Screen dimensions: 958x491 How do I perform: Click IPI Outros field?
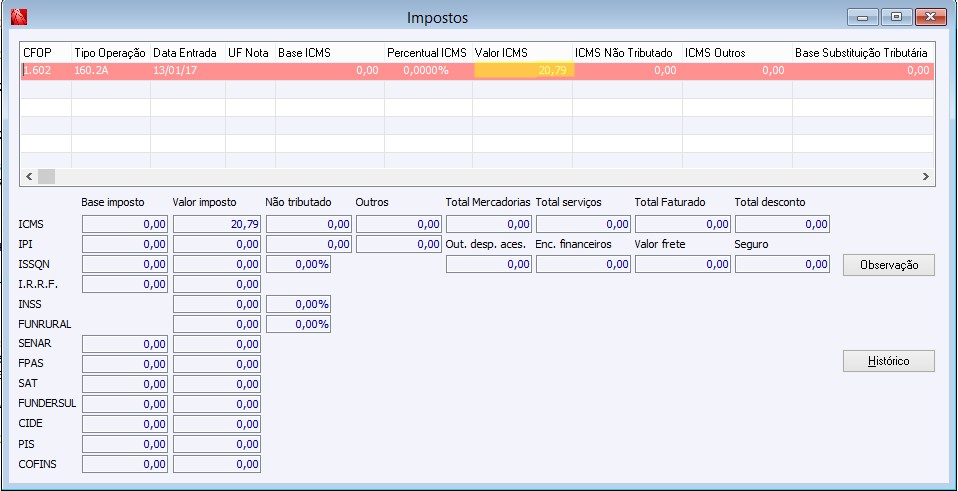point(398,244)
